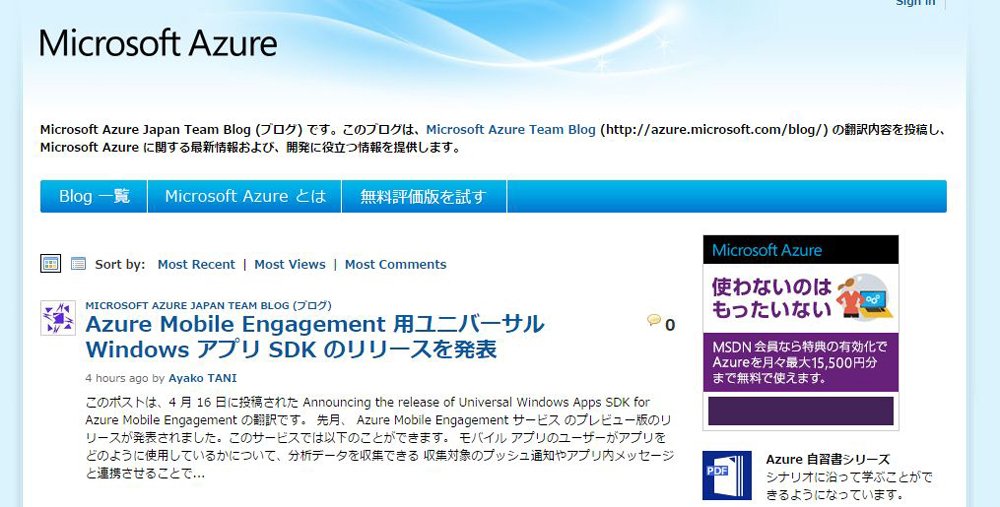1000x507 pixels.
Task: Click the Microsoft Azure header in ad
Action: 800,250
